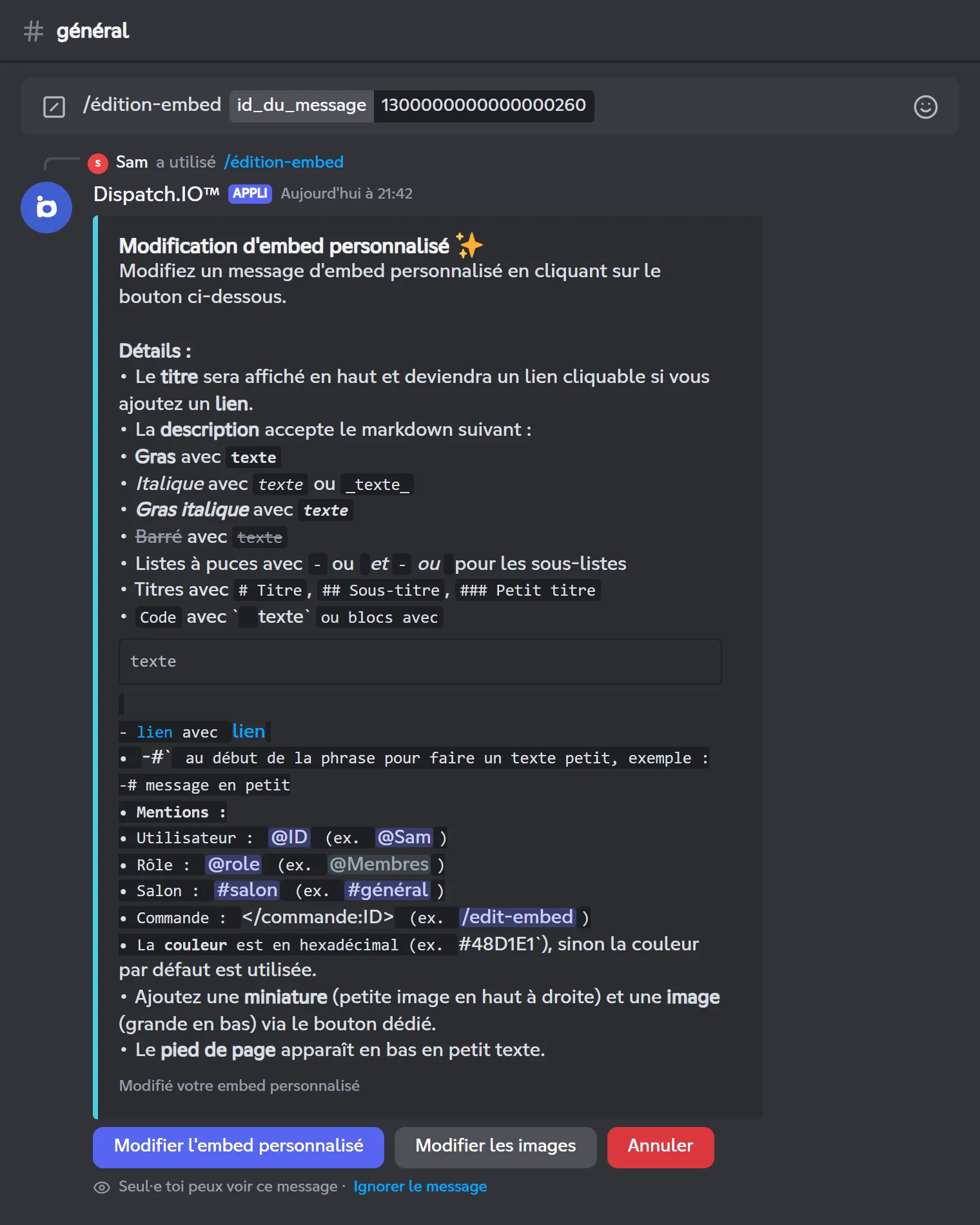Click Sam's small red avatar
Viewport: 980px width, 1225px height.
click(97, 163)
